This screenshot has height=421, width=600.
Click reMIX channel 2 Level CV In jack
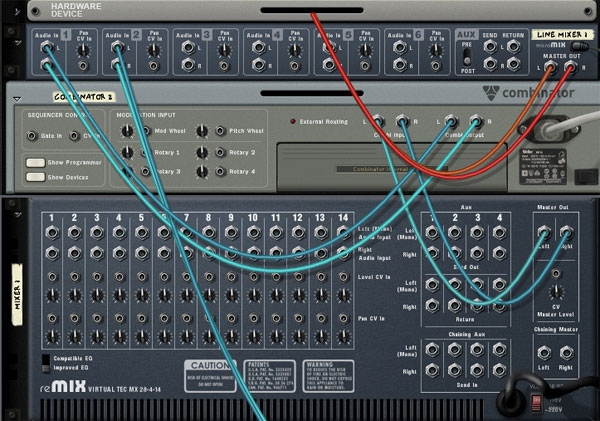click(x=75, y=277)
